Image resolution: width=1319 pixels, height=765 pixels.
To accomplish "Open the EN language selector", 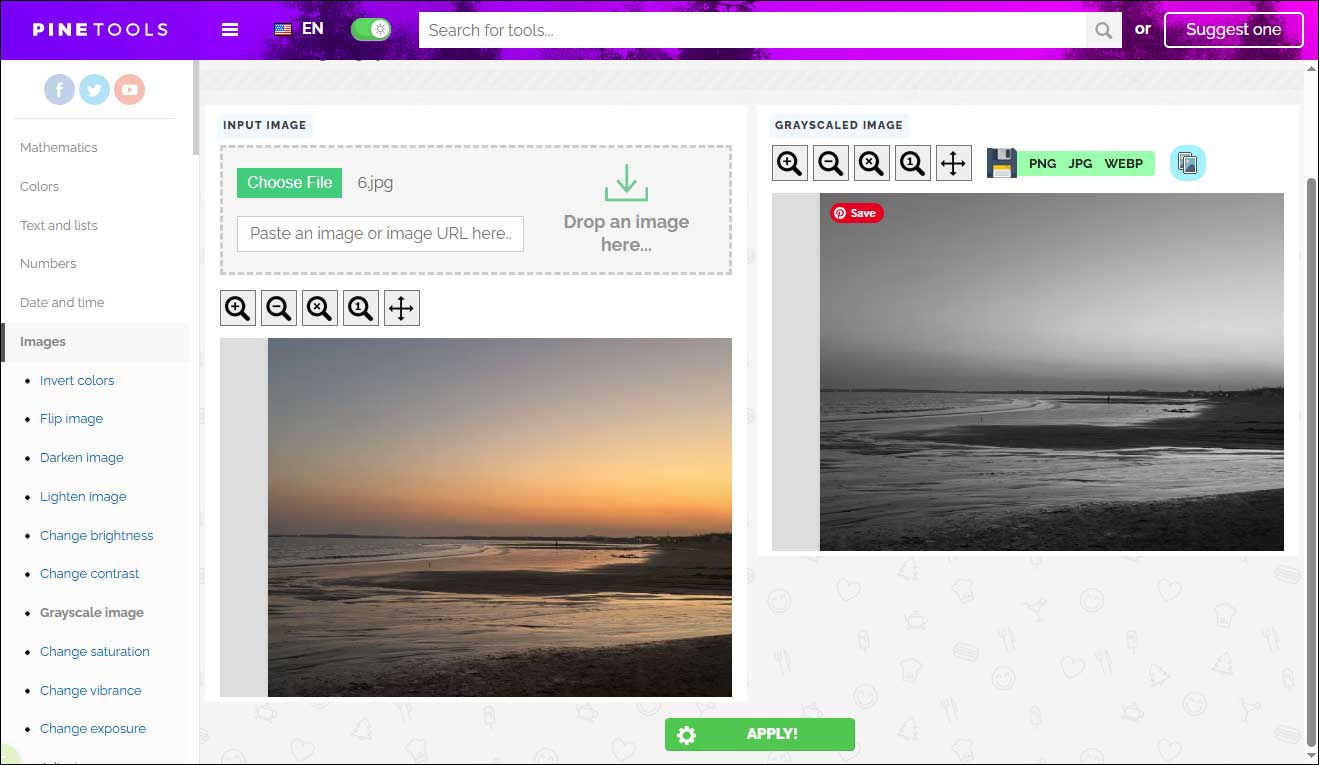I will click(297, 29).
